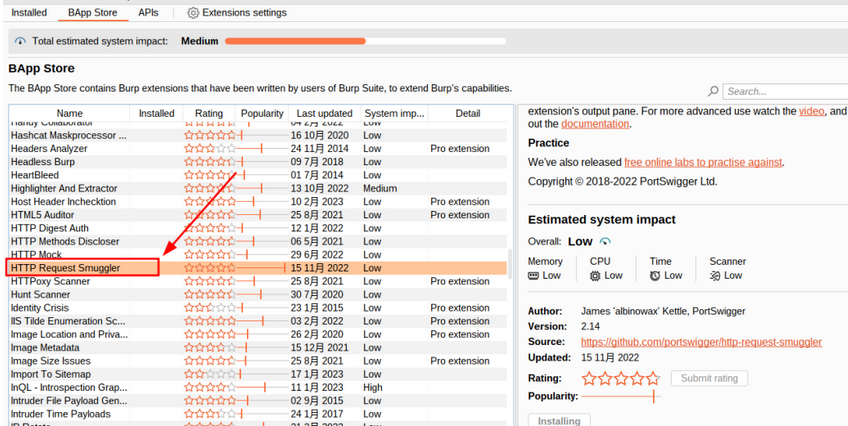
Task: Select Image Location and Privacy row
Action: (x=257, y=334)
